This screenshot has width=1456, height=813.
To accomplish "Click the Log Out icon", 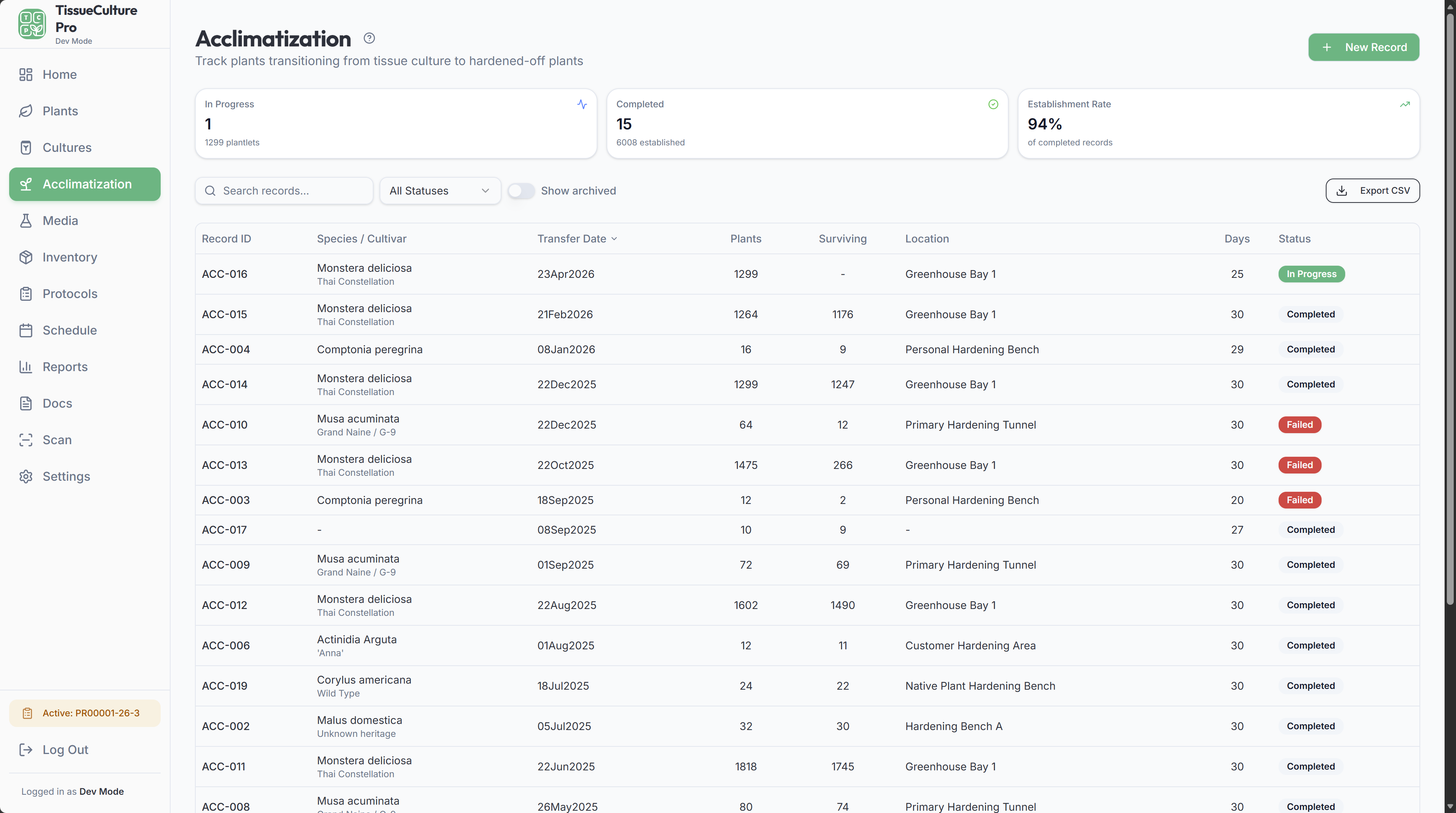I will 26,749.
